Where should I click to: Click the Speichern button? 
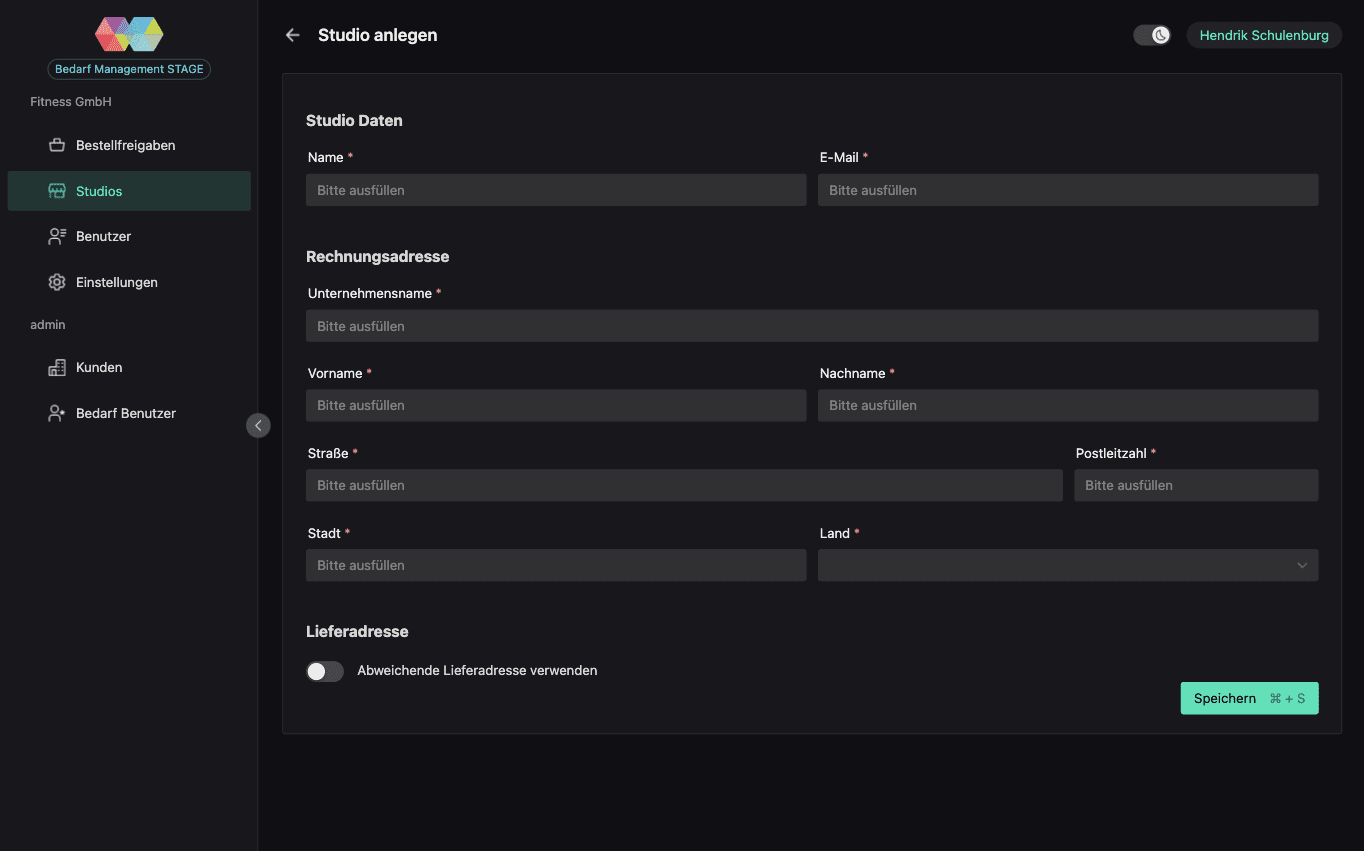click(1249, 698)
